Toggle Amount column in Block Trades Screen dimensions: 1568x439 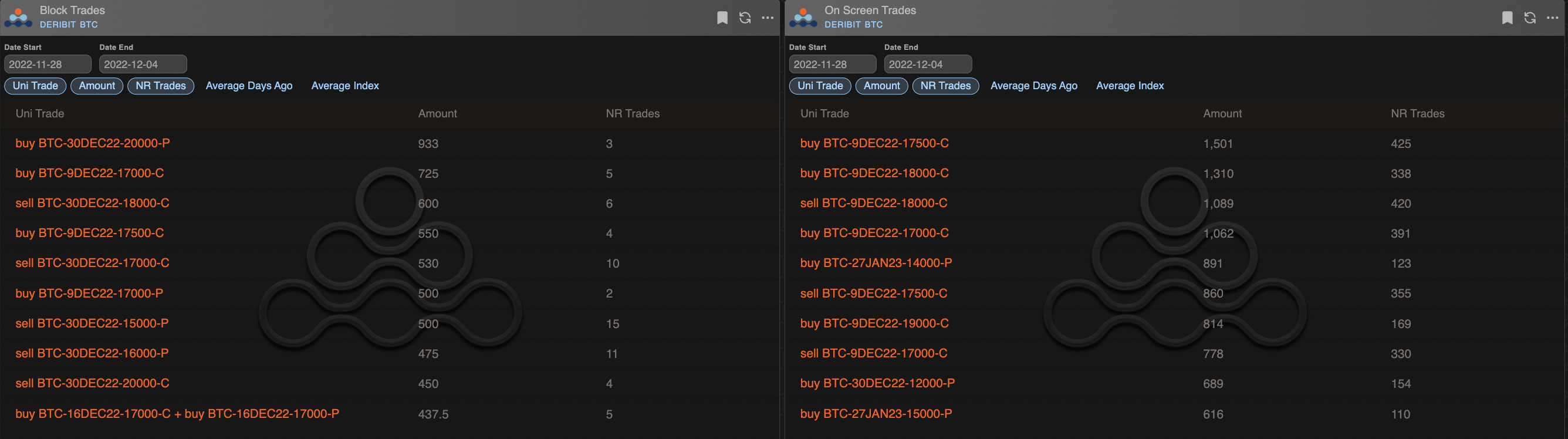[97, 86]
